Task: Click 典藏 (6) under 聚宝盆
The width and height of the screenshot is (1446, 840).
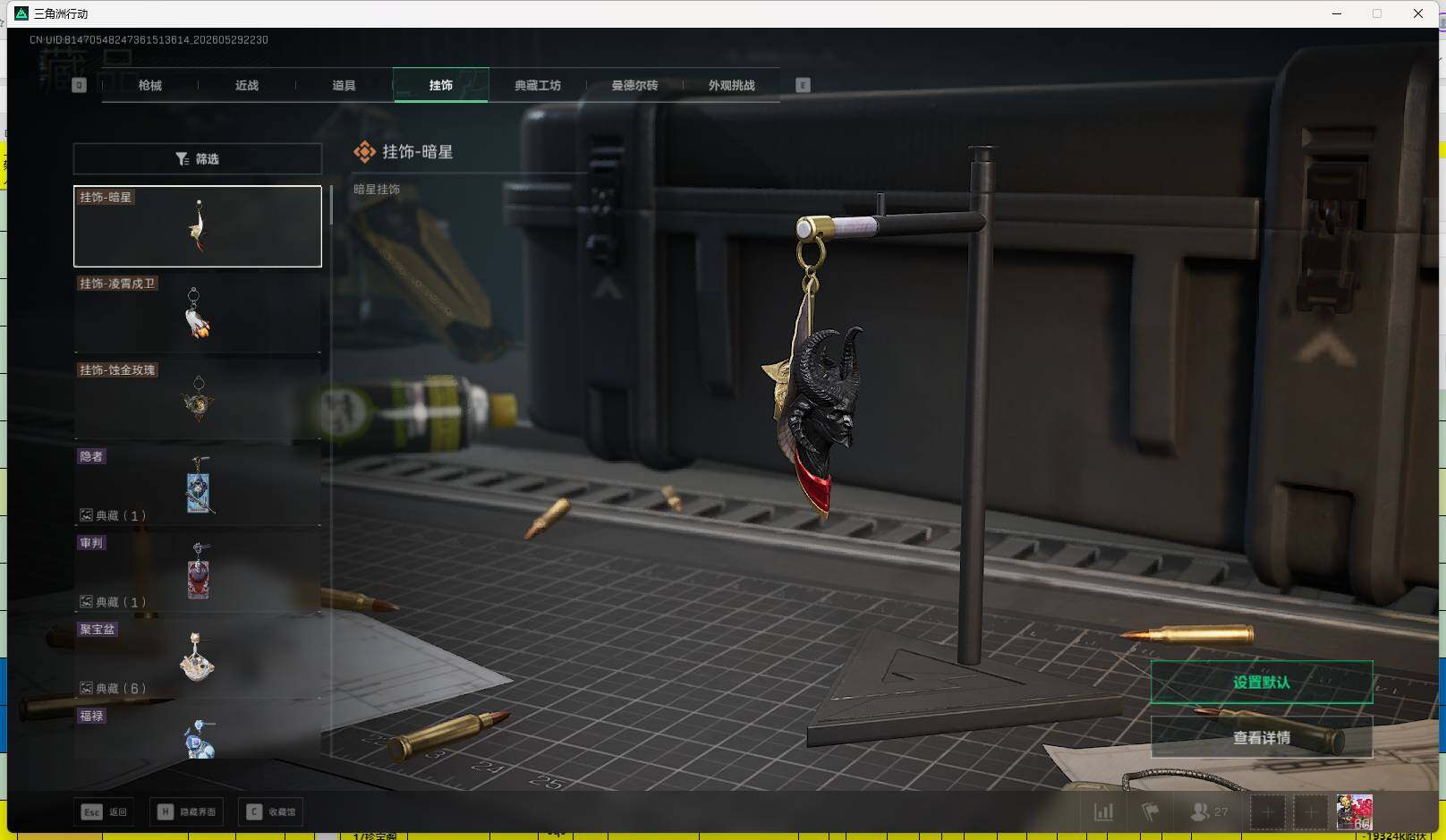Action: pyautogui.click(x=114, y=688)
